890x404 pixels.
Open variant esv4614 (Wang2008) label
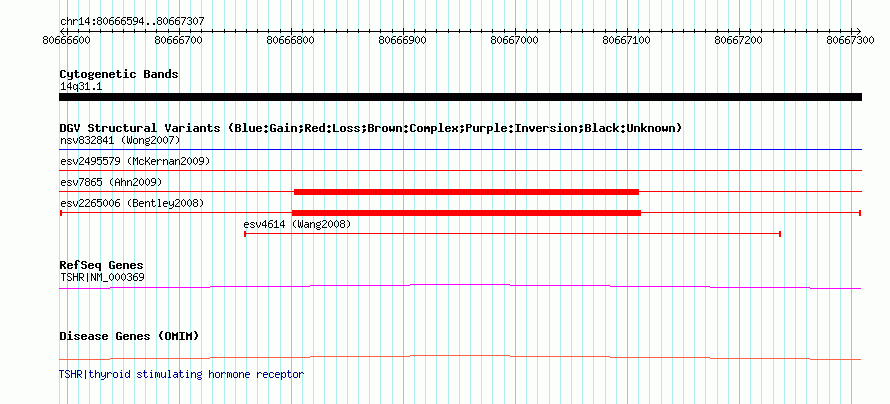coord(297,224)
